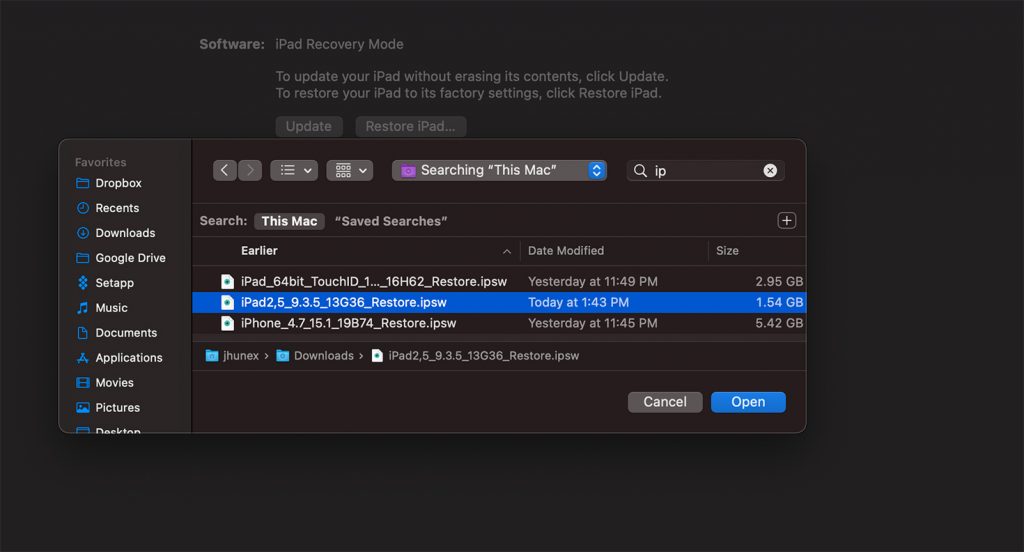Toggle sort order with the column caret

(507, 252)
